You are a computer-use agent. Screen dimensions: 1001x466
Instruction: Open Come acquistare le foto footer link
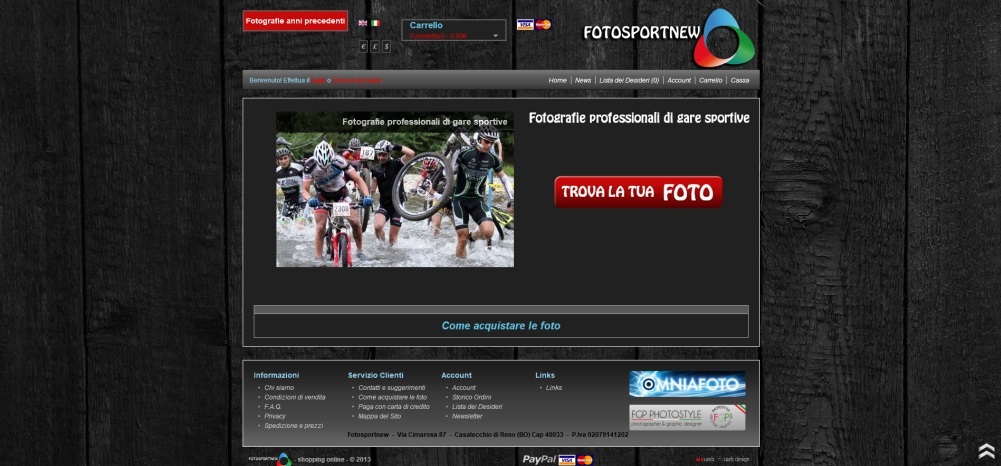coord(393,397)
